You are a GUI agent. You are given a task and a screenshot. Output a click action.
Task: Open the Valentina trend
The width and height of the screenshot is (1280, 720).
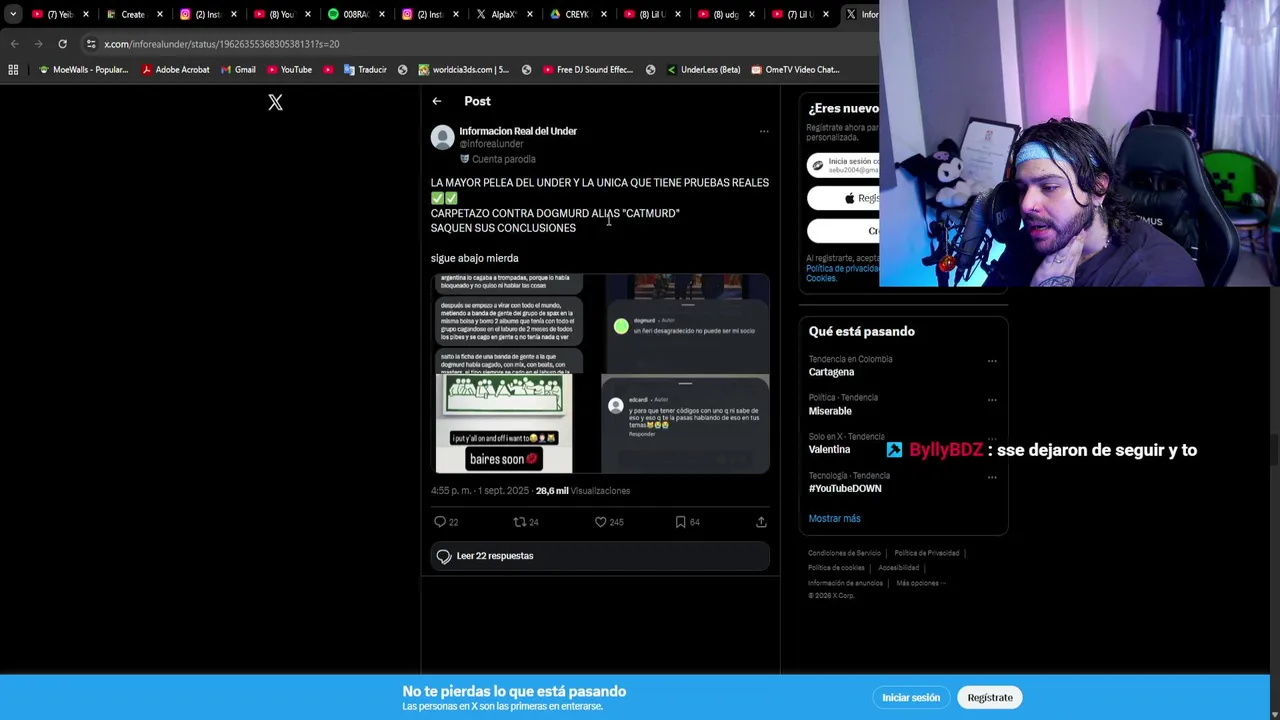click(x=829, y=450)
